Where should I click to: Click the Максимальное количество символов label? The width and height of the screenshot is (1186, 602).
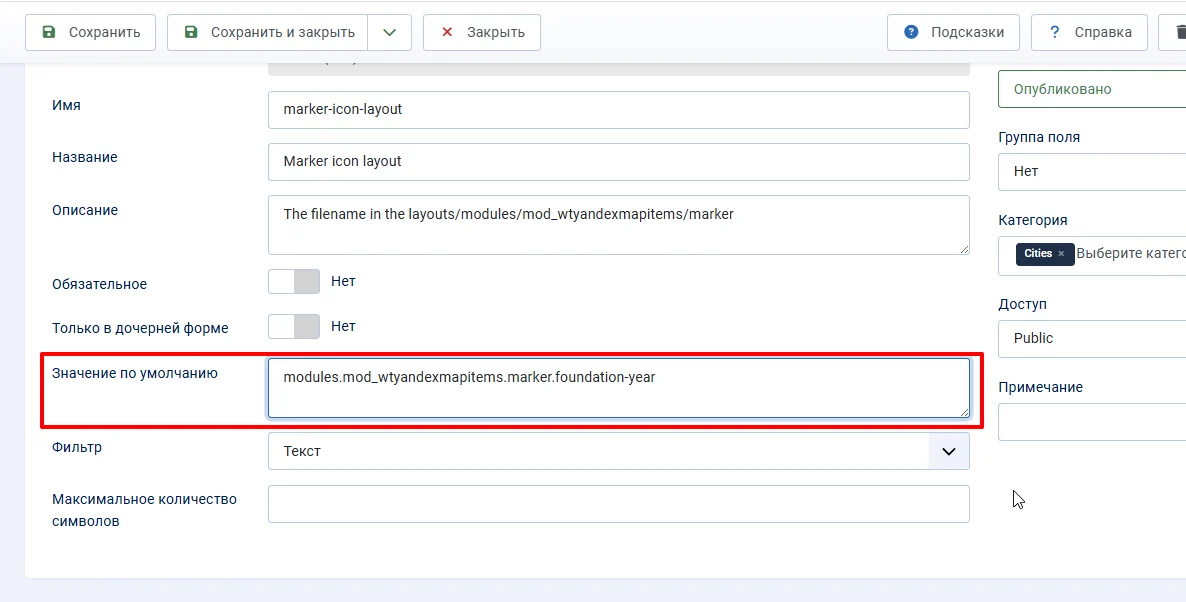pos(144,510)
